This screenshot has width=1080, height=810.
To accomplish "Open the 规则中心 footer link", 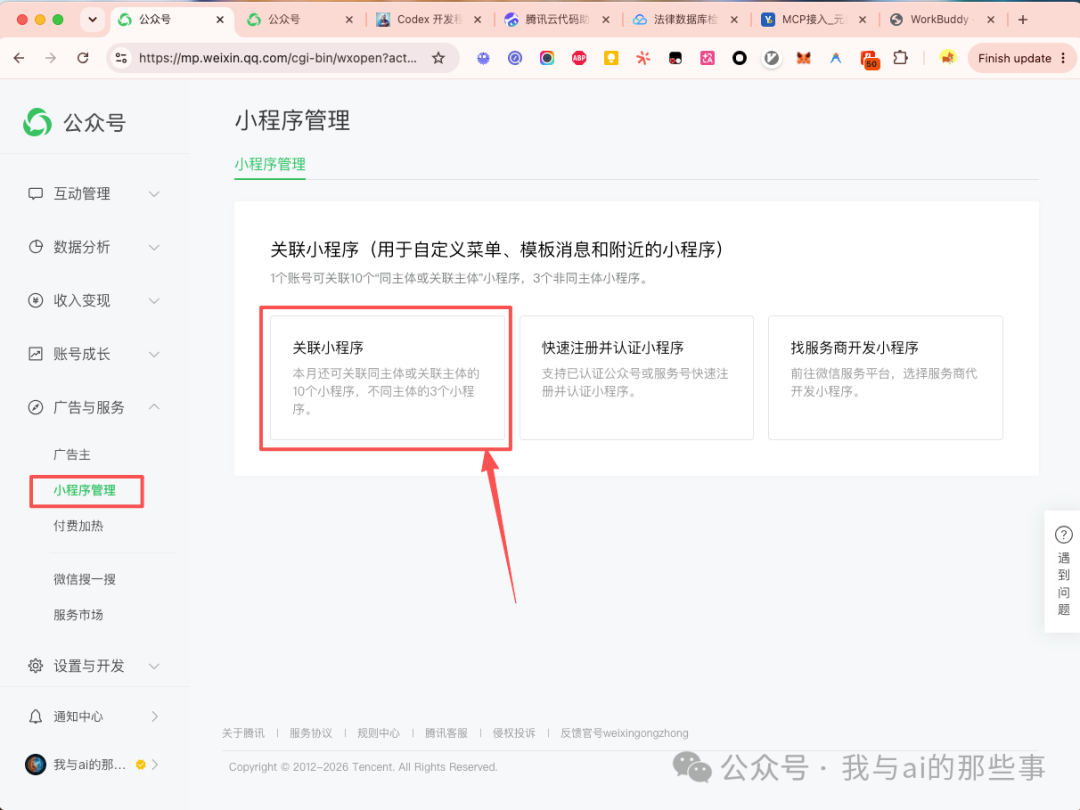I will pyautogui.click(x=378, y=733).
